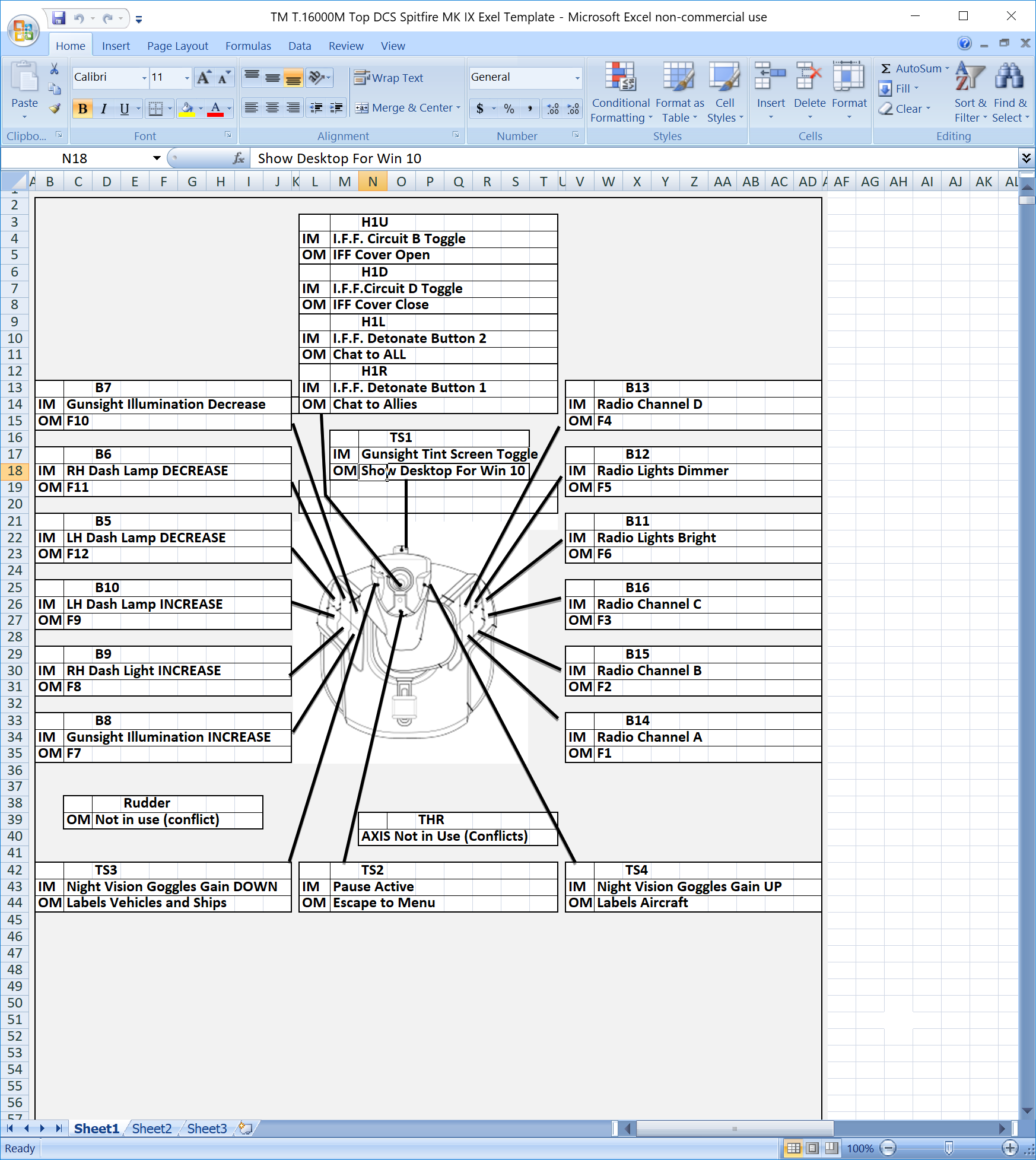
Task: Increase decimal places
Action: coord(553,108)
